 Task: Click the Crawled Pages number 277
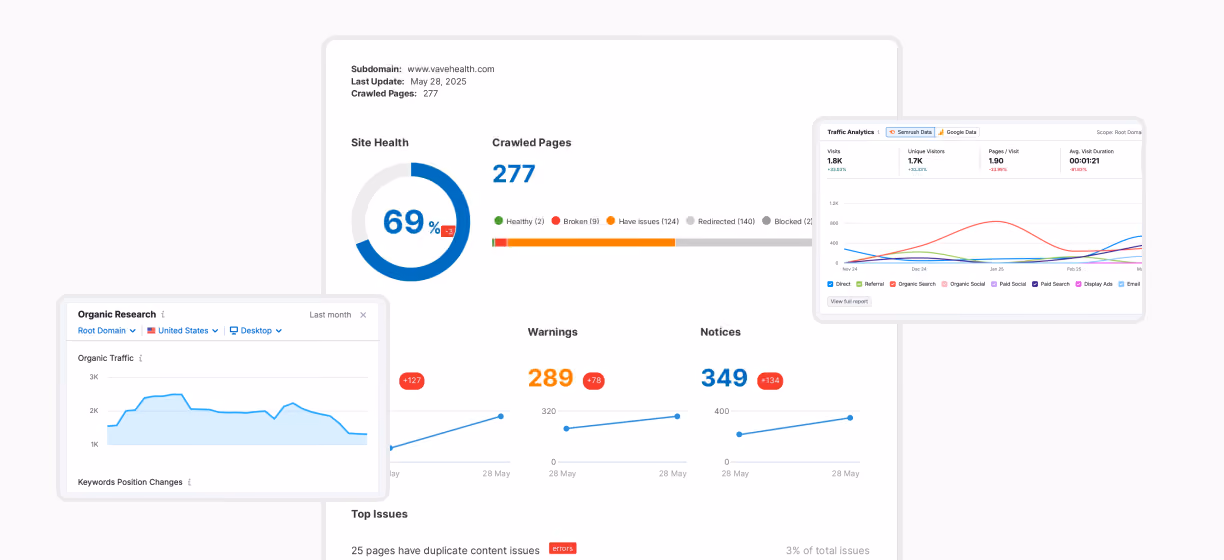(514, 174)
